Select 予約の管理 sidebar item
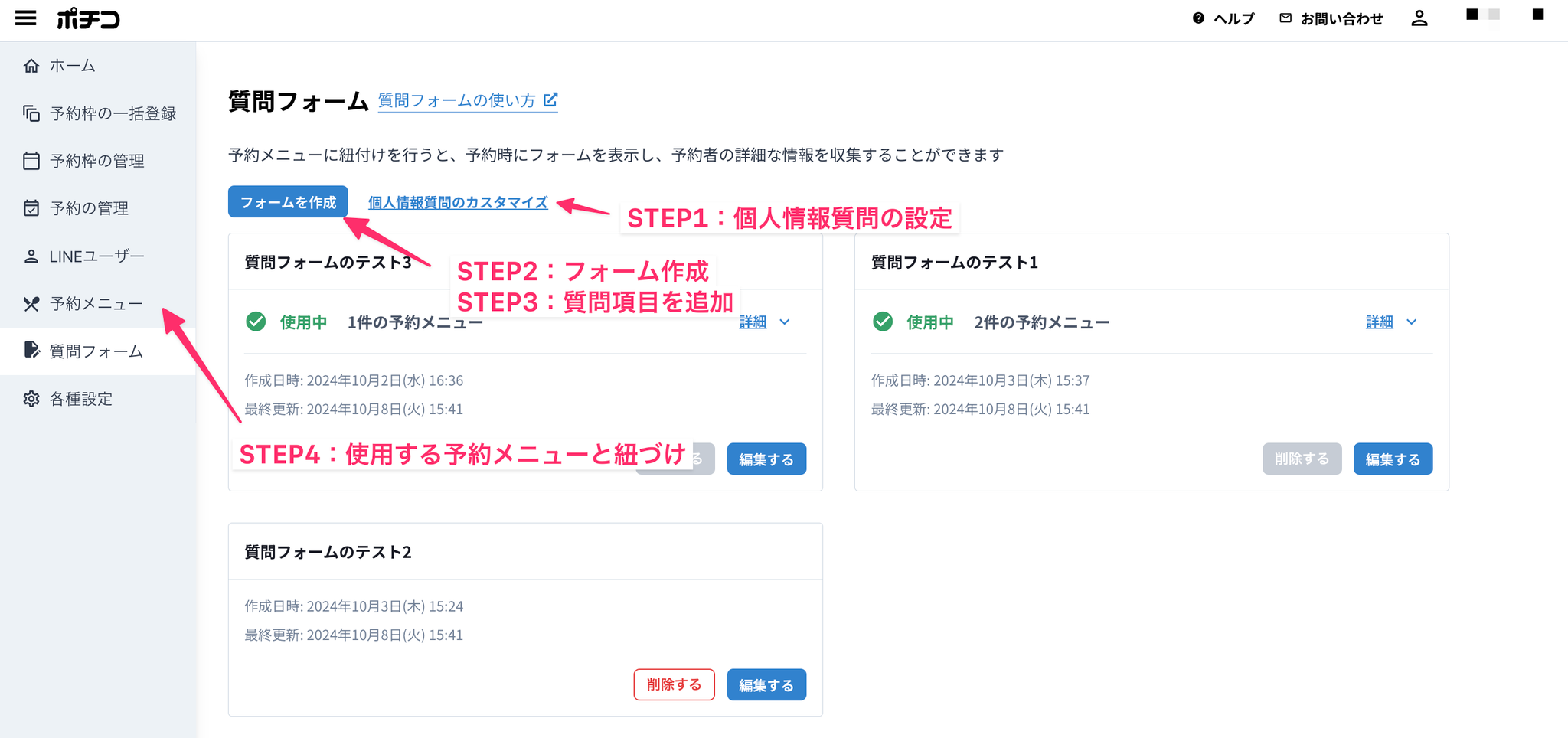This screenshot has width=1568, height=738. pos(89,208)
